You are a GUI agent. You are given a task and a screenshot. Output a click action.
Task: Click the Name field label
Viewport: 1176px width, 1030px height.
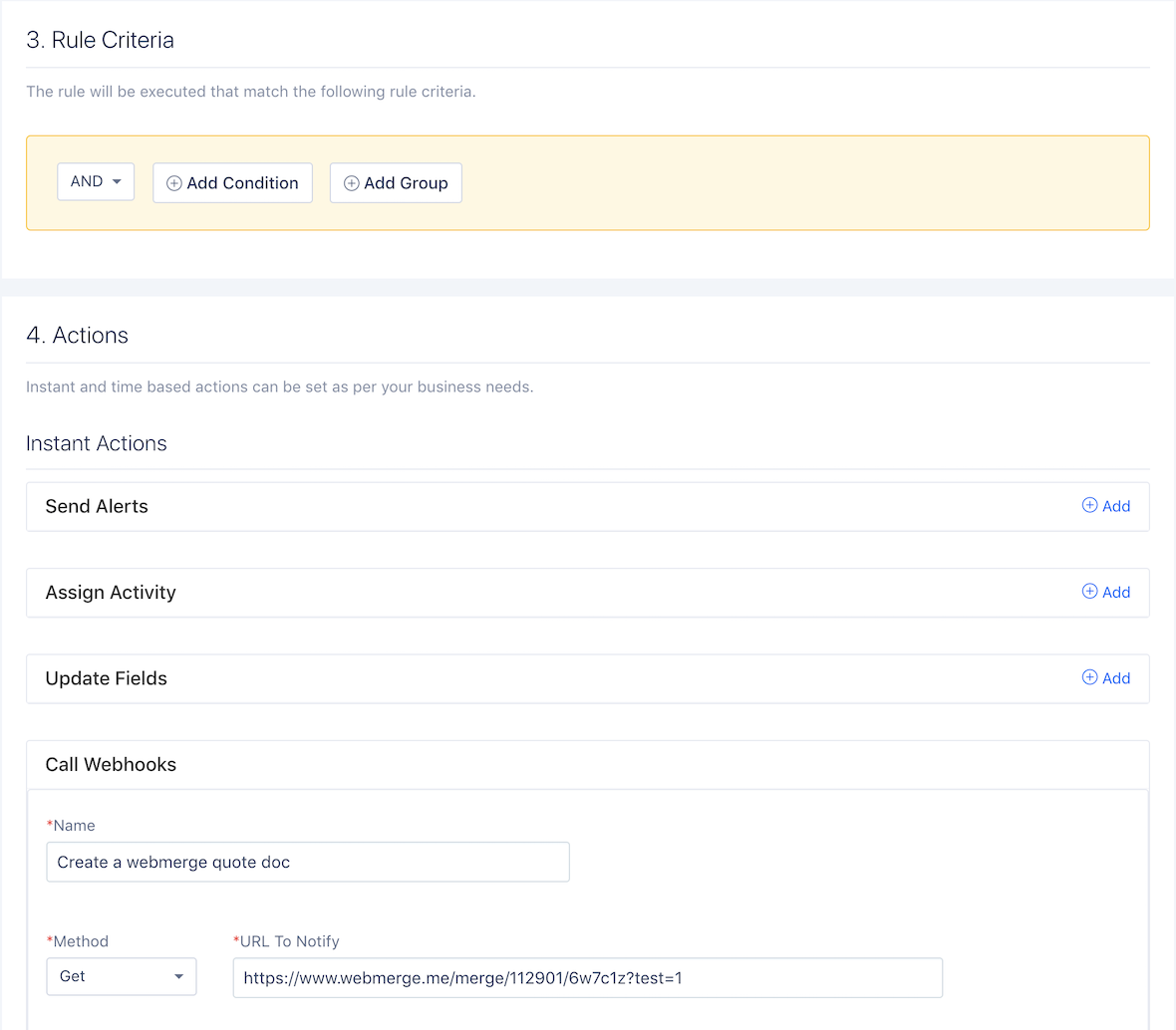[71, 826]
